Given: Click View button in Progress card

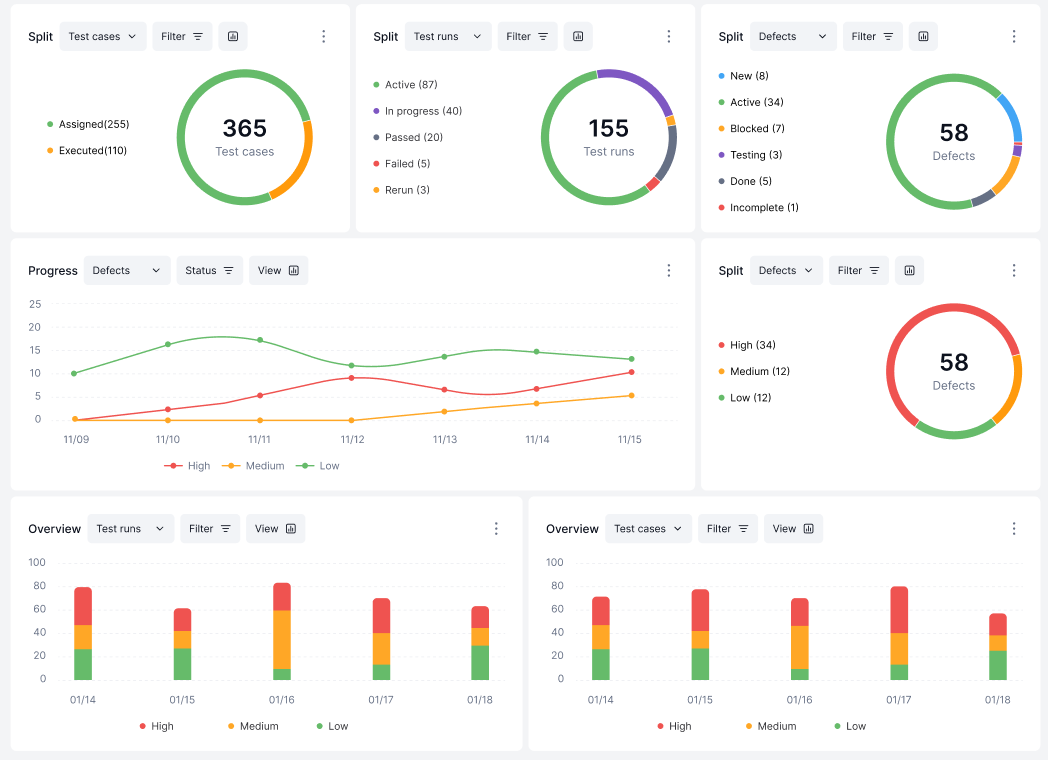Looking at the screenshot, I should click(278, 270).
